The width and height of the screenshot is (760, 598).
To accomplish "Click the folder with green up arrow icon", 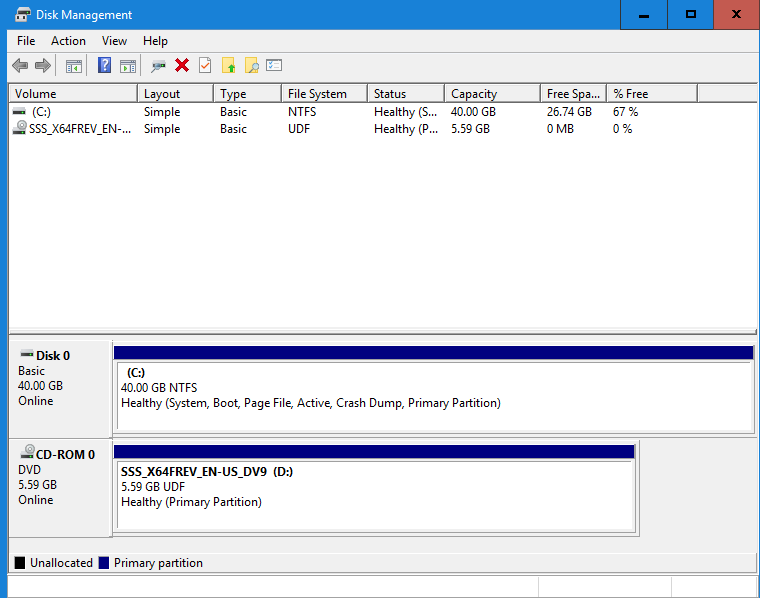I will click(x=228, y=65).
